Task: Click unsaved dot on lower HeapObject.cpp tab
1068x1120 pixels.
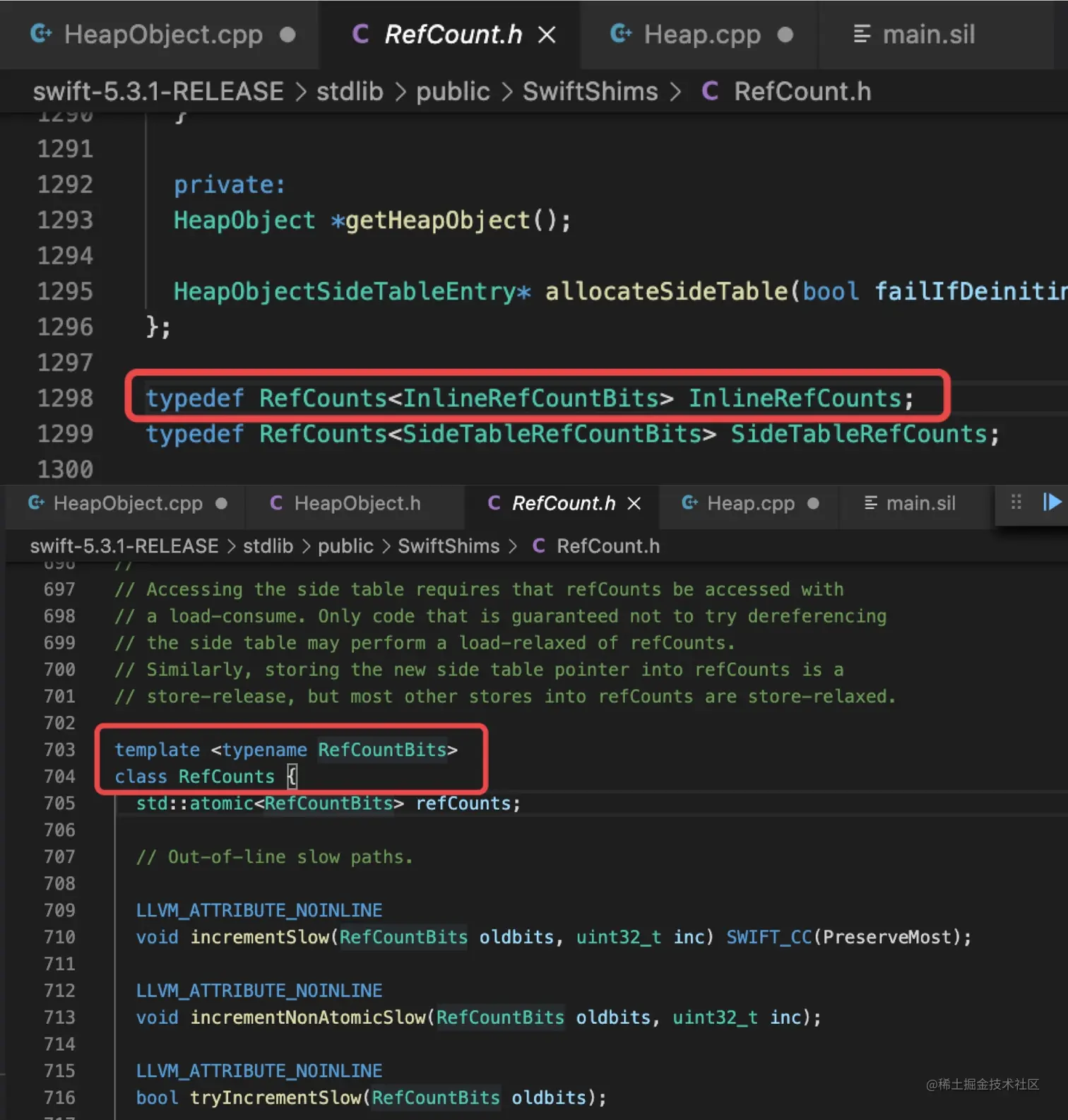Action: (x=221, y=503)
